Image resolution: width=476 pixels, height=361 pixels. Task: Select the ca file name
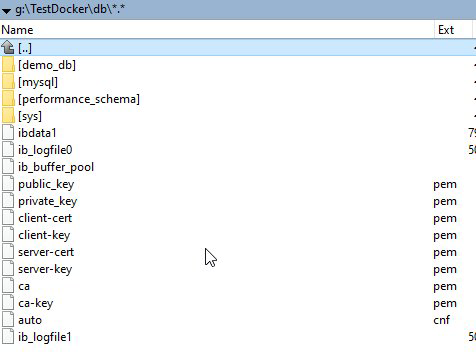pos(24,286)
